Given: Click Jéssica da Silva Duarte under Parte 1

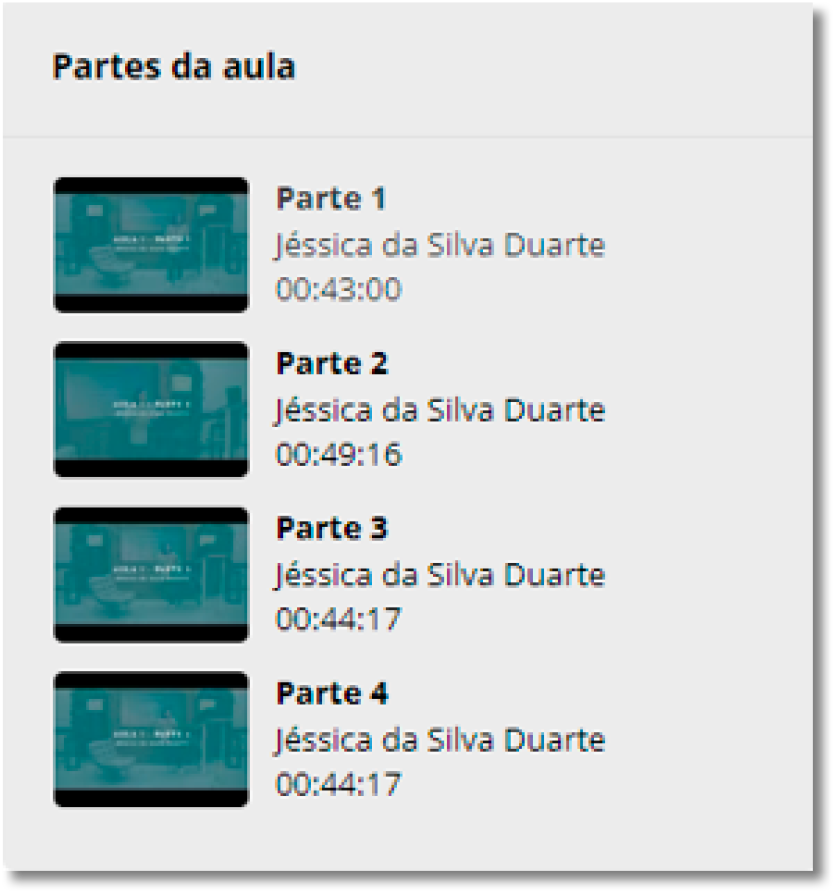Looking at the screenshot, I should (440, 246).
